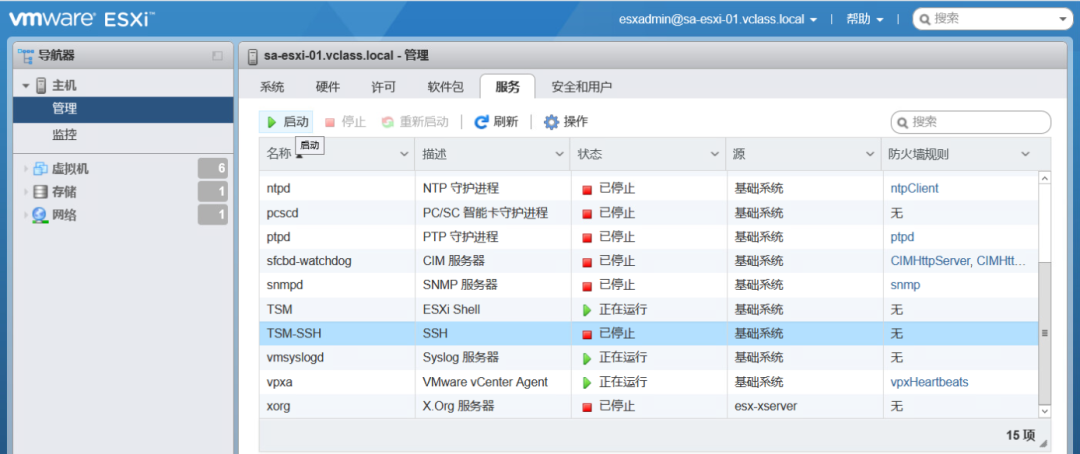Expand the 存储 tree node
1080x454 pixels.
pyautogui.click(x=27, y=192)
